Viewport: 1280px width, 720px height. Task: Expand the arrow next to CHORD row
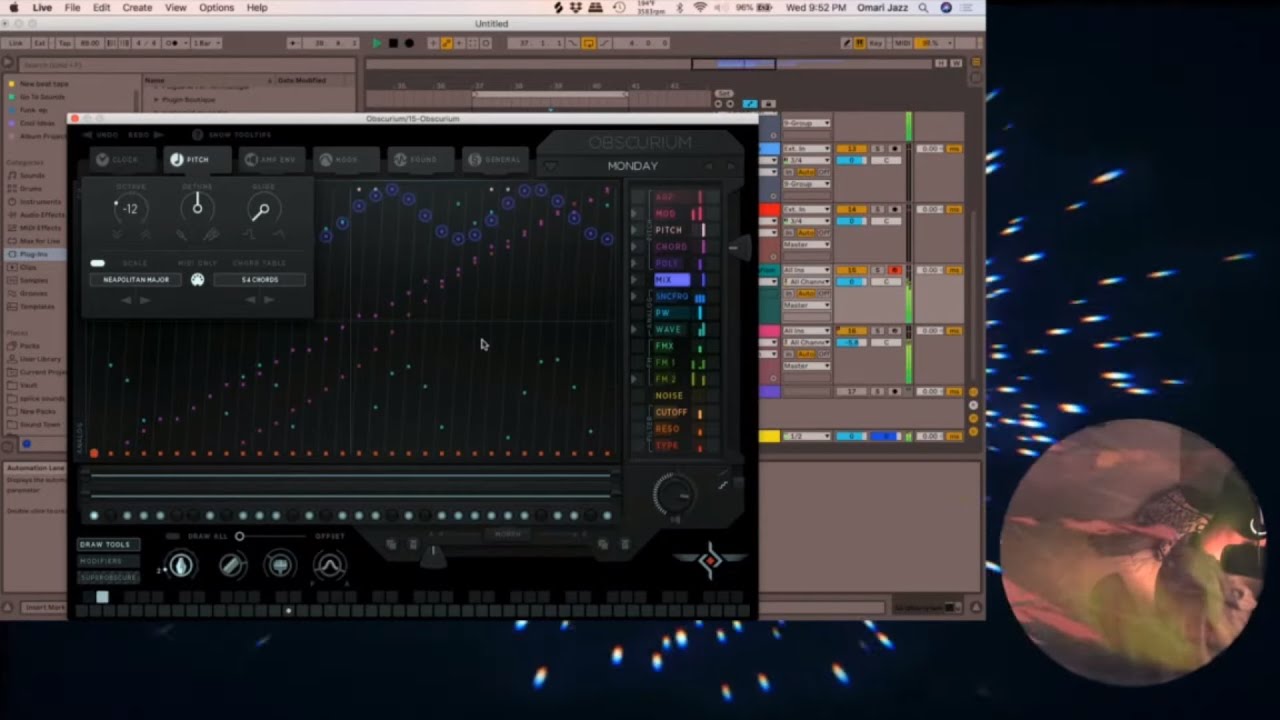pyautogui.click(x=634, y=247)
